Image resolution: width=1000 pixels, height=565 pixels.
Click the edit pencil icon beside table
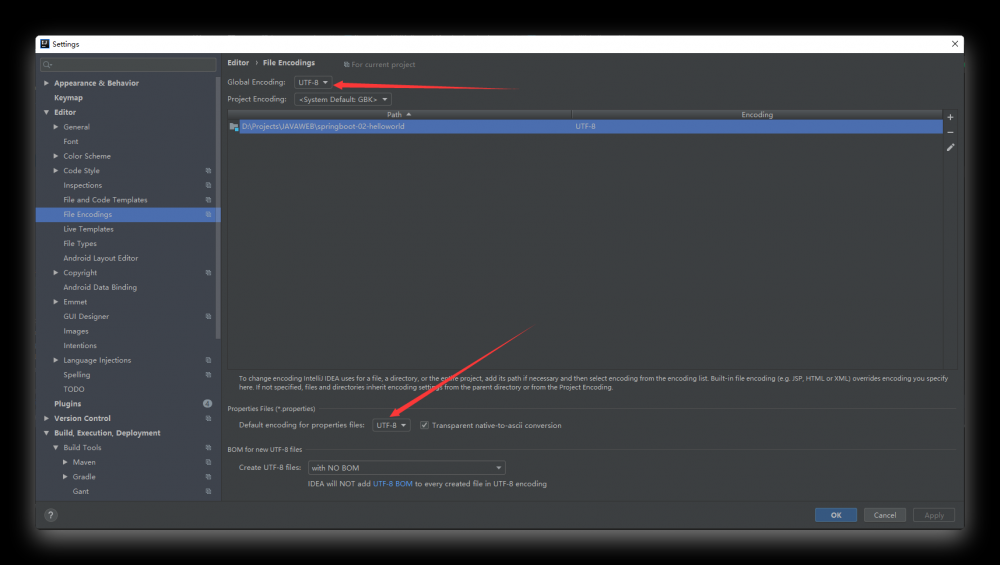tap(950, 147)
